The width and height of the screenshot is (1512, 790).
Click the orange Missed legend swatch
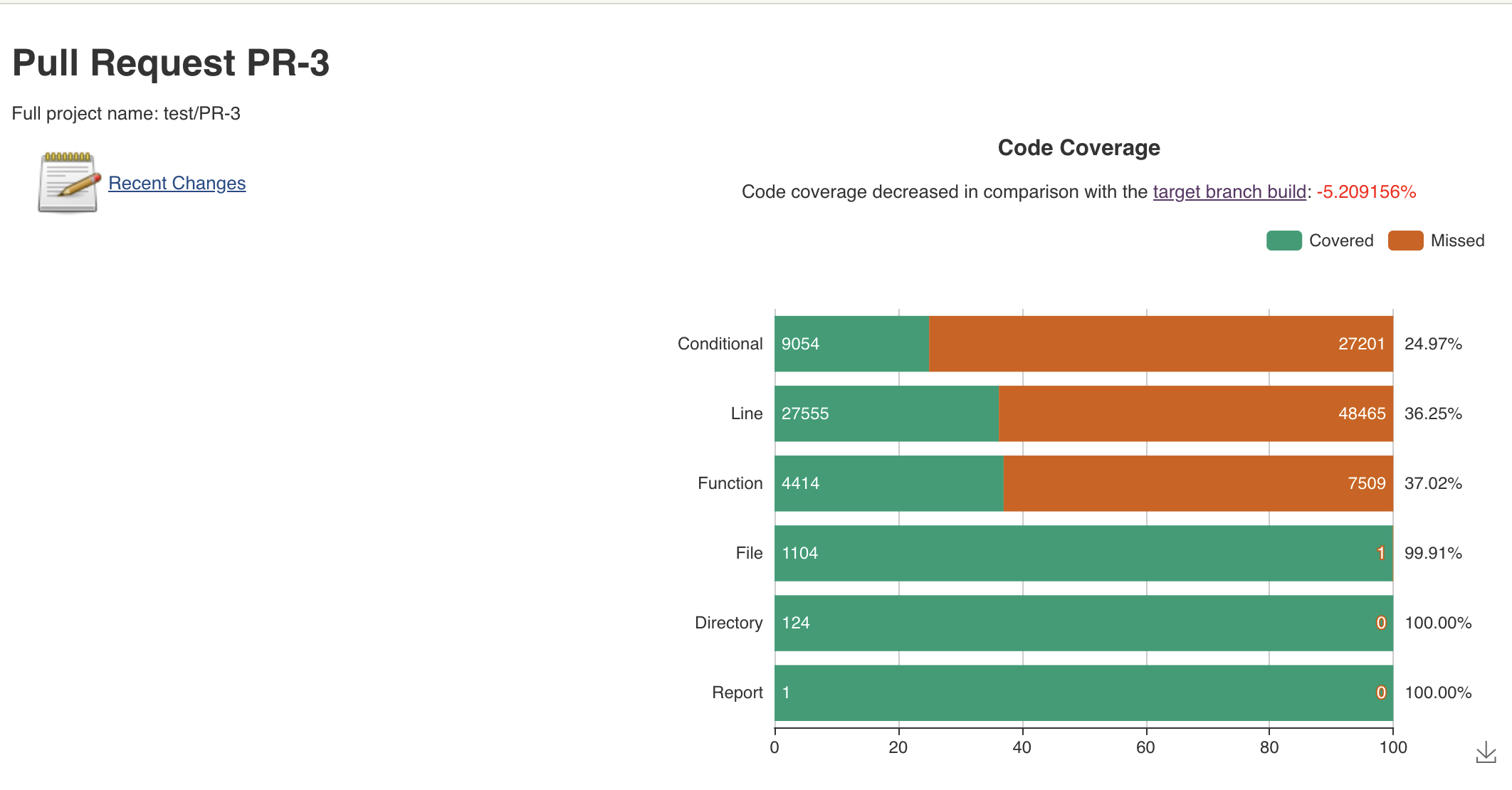pos(1405,241)
